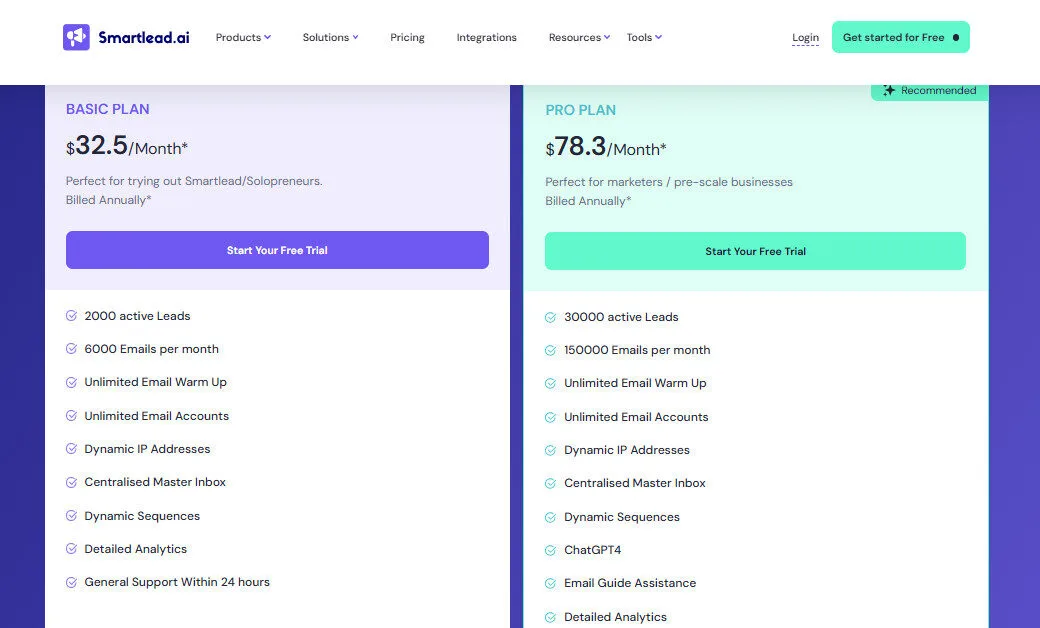Click the checkmark beside 150000 Emails per month
This screenshot has width=1040, height=628.
point(550,350)
